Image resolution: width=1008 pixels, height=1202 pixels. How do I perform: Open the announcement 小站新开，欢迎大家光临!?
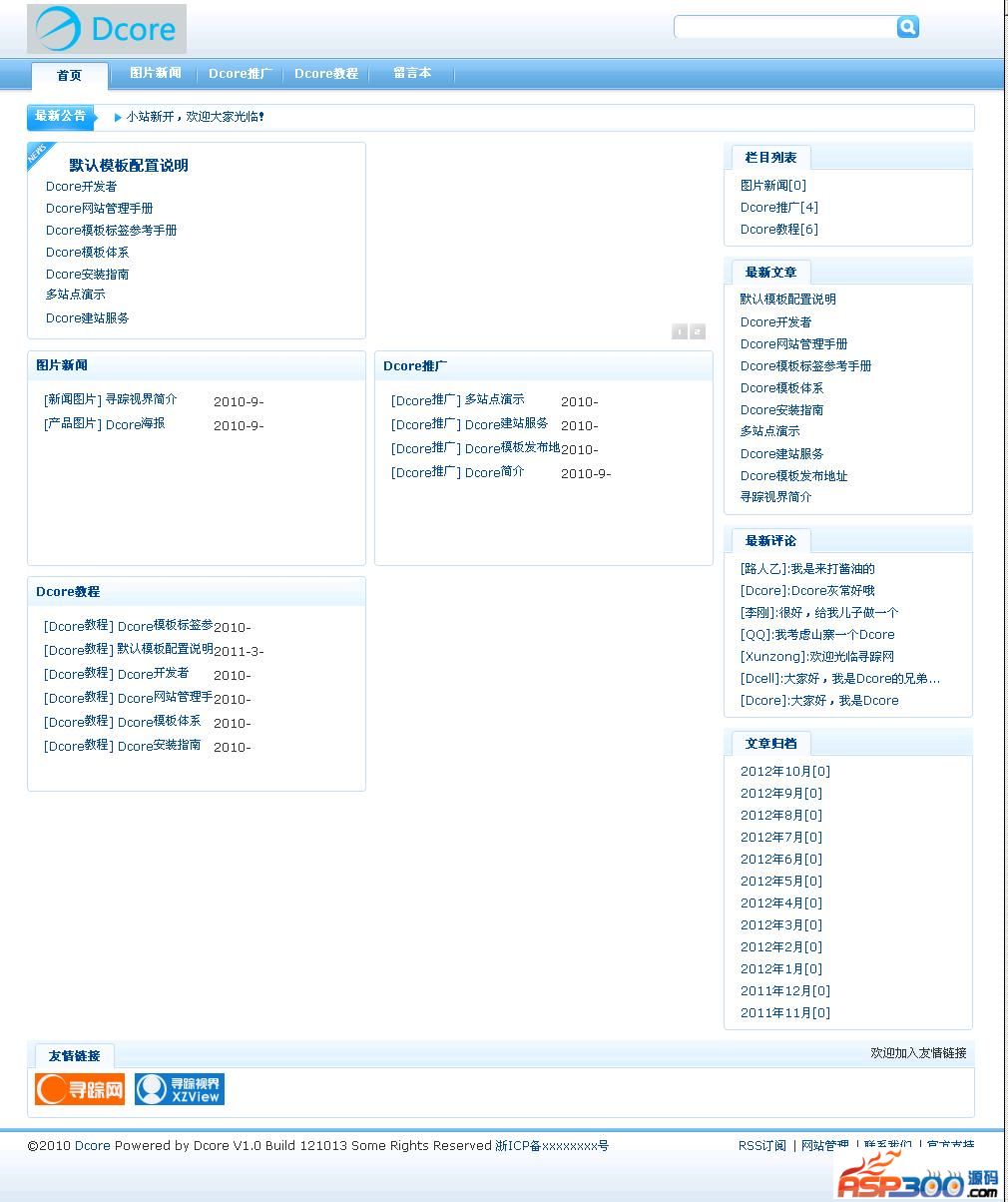[195, 117]
